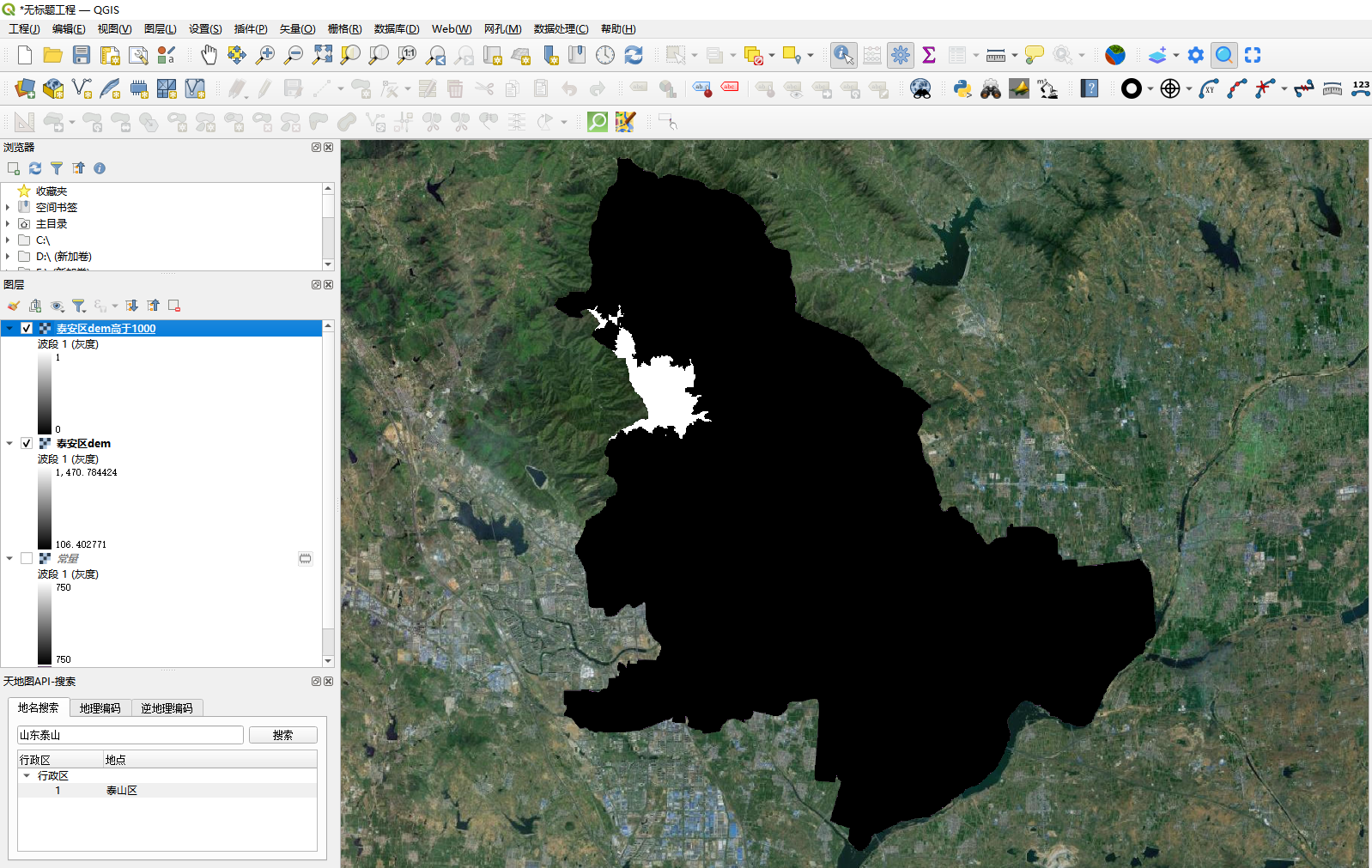Click the help question mark icon
This screenshot has width=1372, height=868.
1090,88
